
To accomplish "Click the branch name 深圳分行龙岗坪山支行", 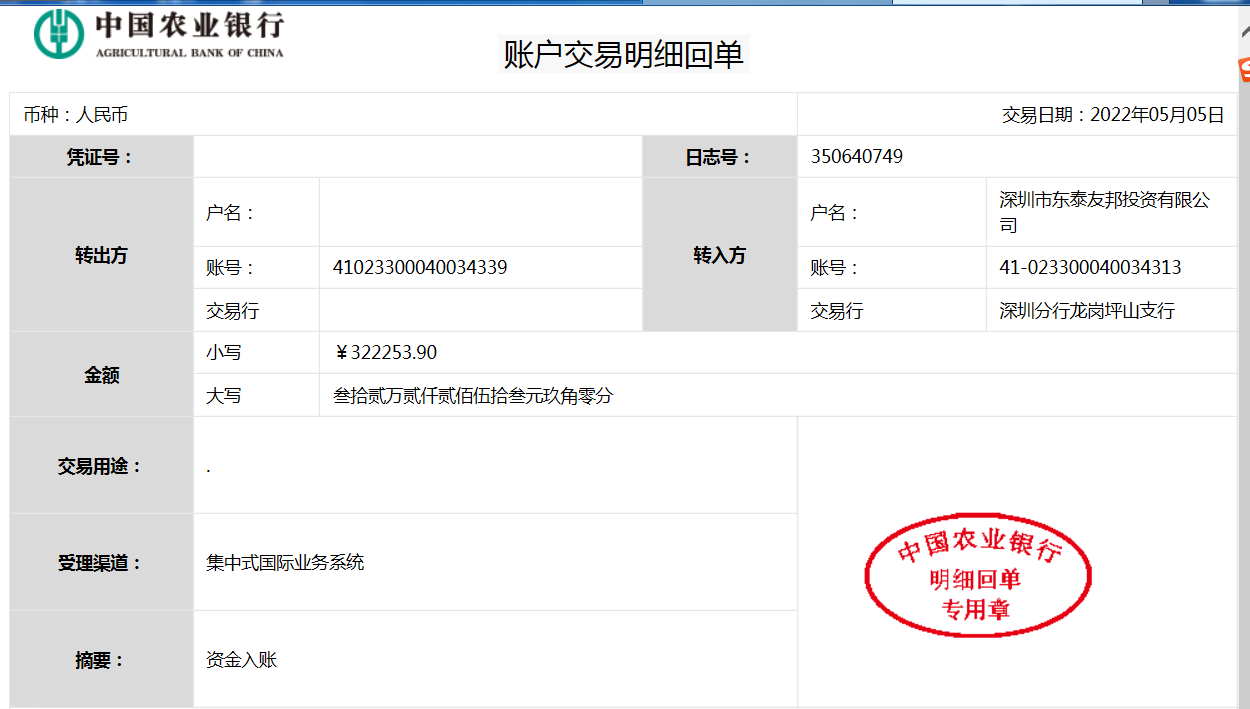I will pyautogui.click(x=1087, y=311).
